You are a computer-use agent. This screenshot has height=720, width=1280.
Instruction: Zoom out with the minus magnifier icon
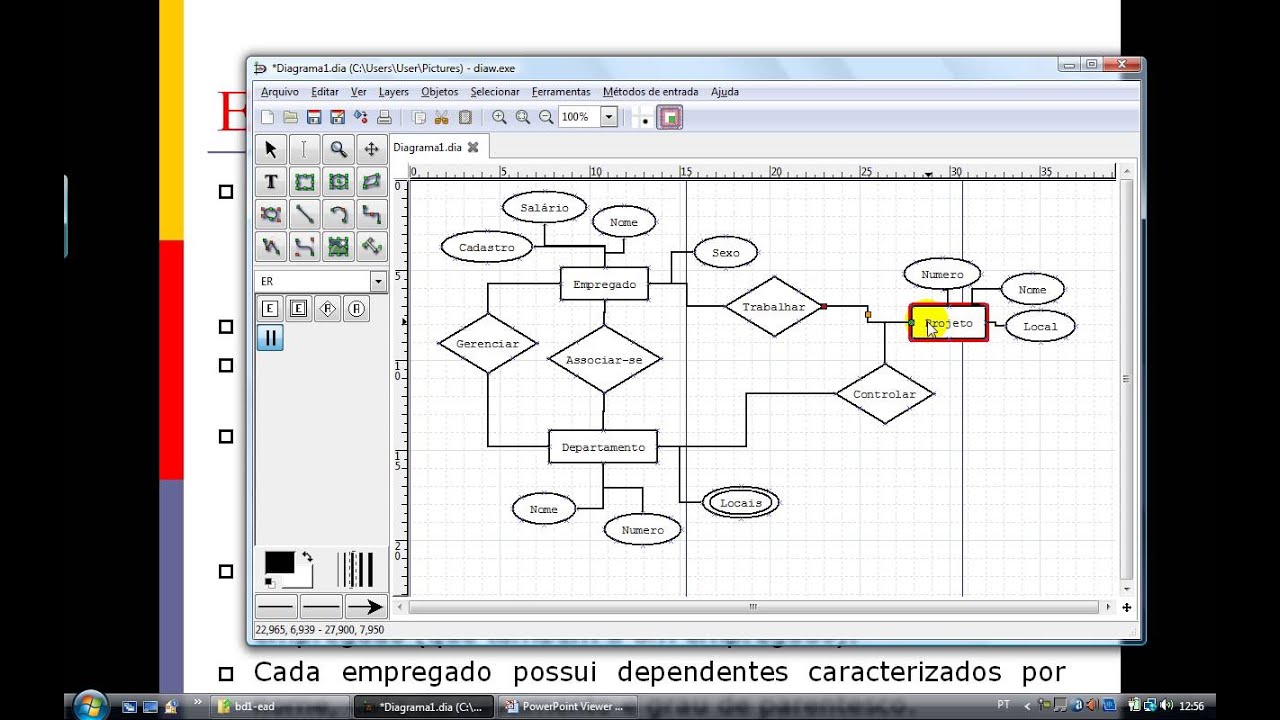click(x=546, y=117)
